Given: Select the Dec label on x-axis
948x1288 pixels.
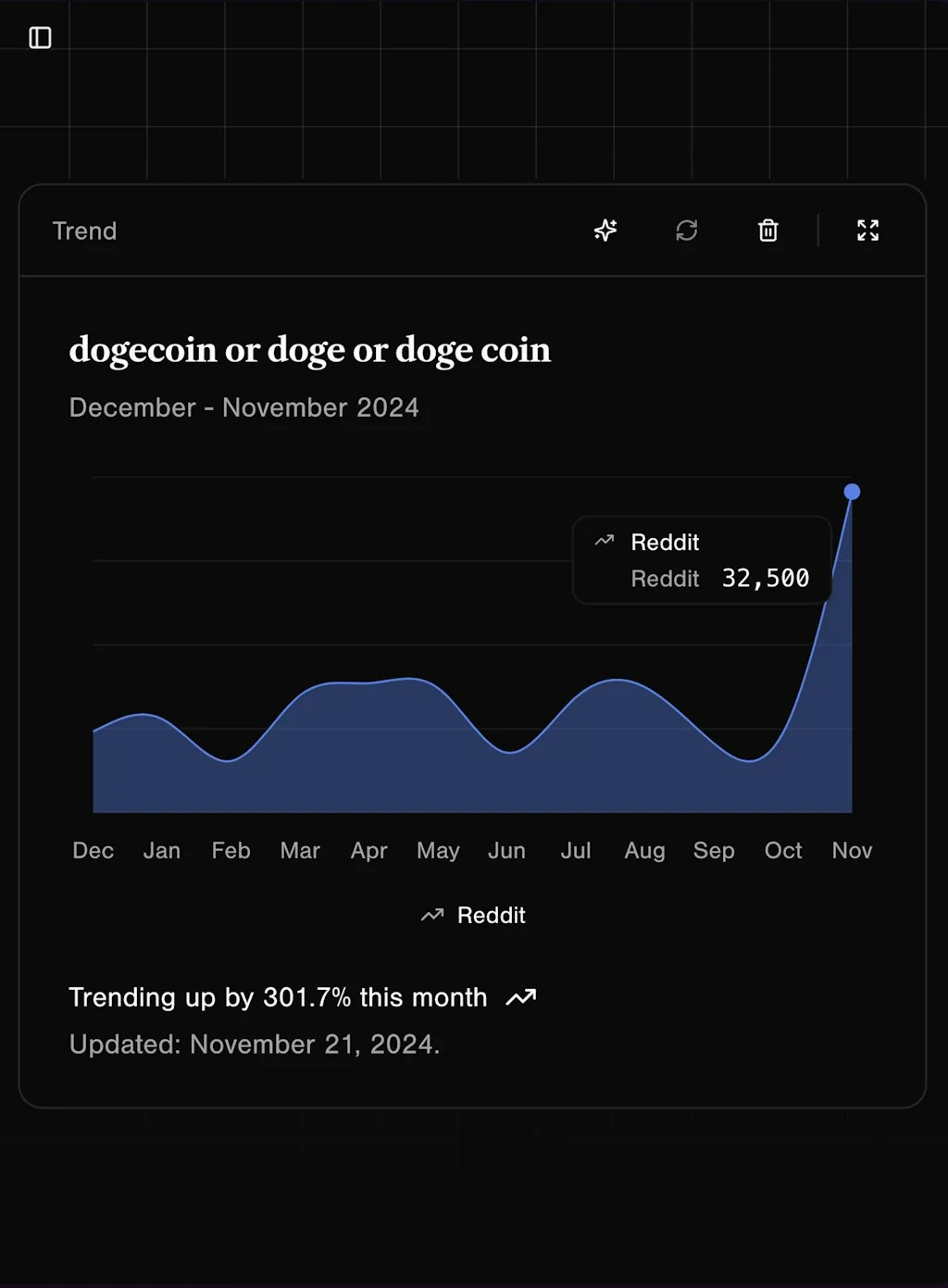Looking at the screenshot, I should tap(94, 851).
